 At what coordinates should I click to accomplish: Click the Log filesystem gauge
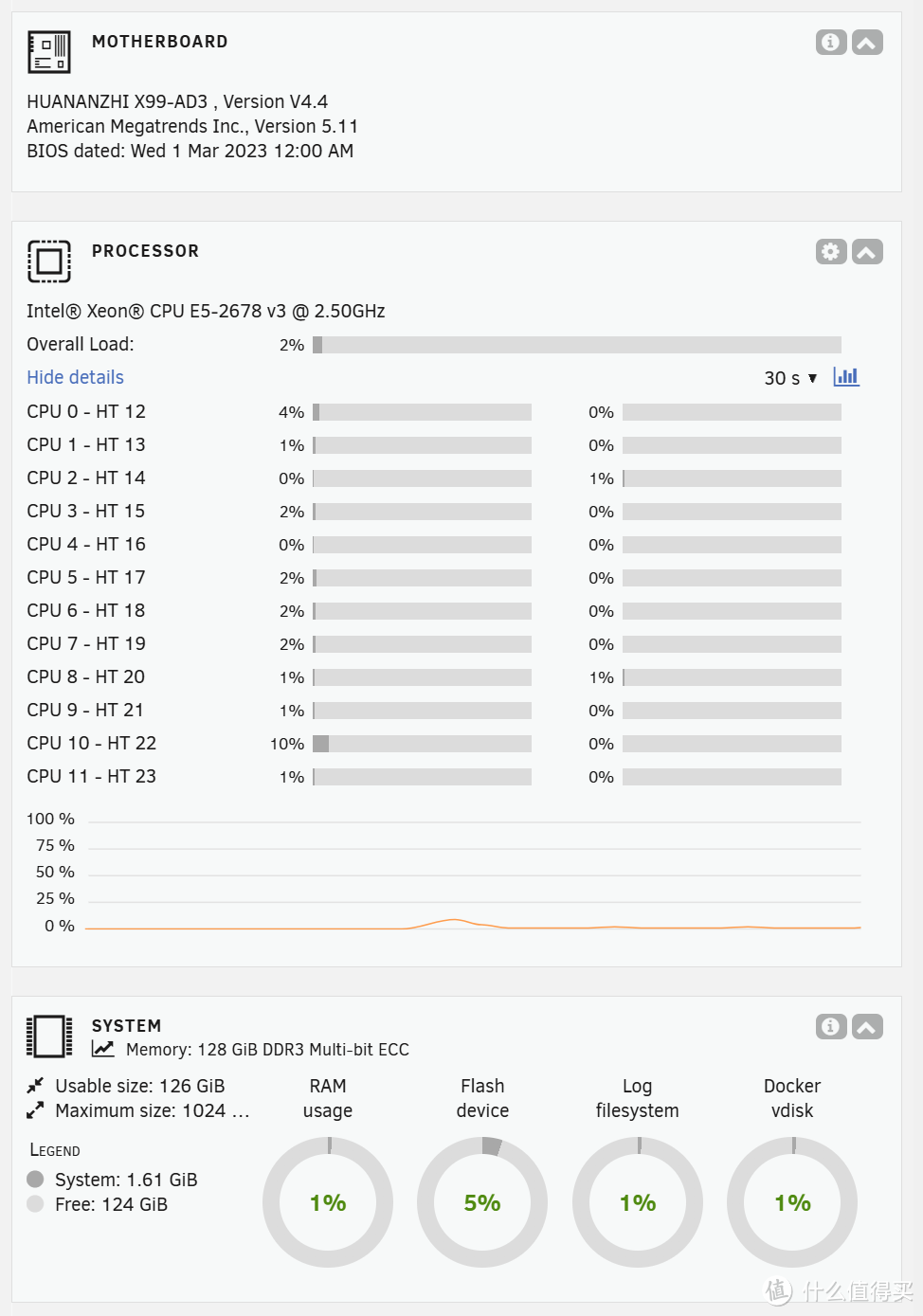[638, 1202]
